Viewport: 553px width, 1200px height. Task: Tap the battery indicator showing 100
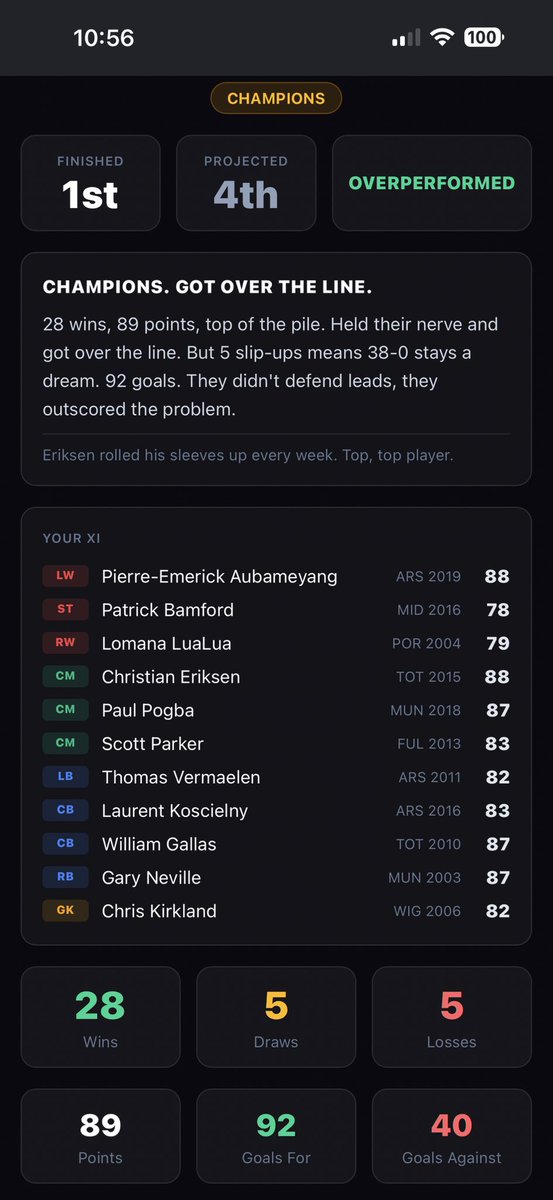(484, 38)
